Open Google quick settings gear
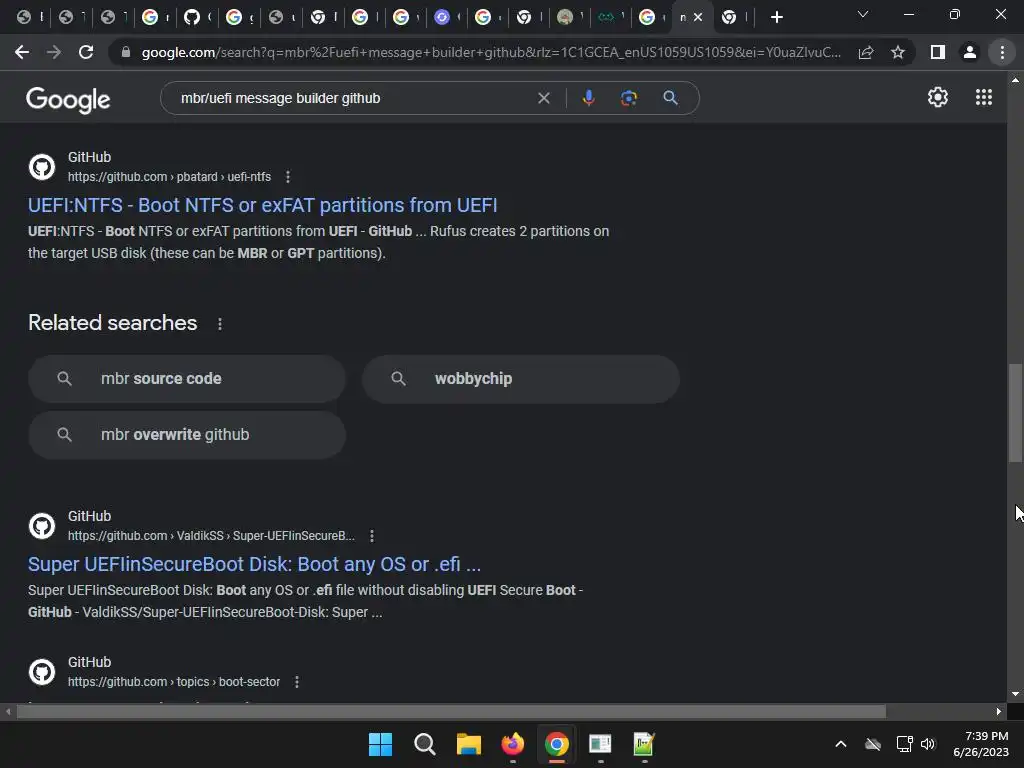1024x768 pixels. [938, 97]
